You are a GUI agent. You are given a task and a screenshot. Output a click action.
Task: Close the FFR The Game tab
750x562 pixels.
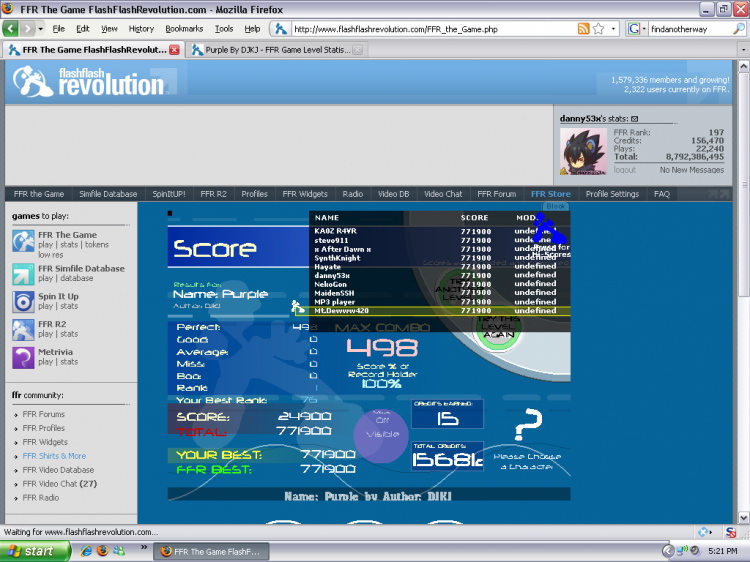(x=175, y=49)
